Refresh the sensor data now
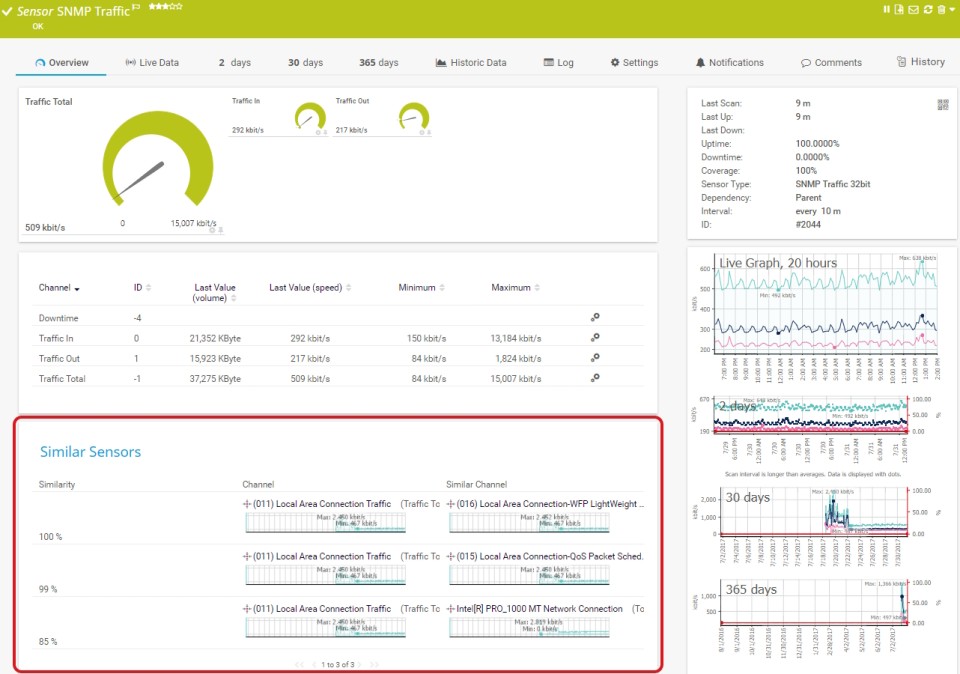The height and width of the screenshot is (674, 960). (x=928, y=9)
